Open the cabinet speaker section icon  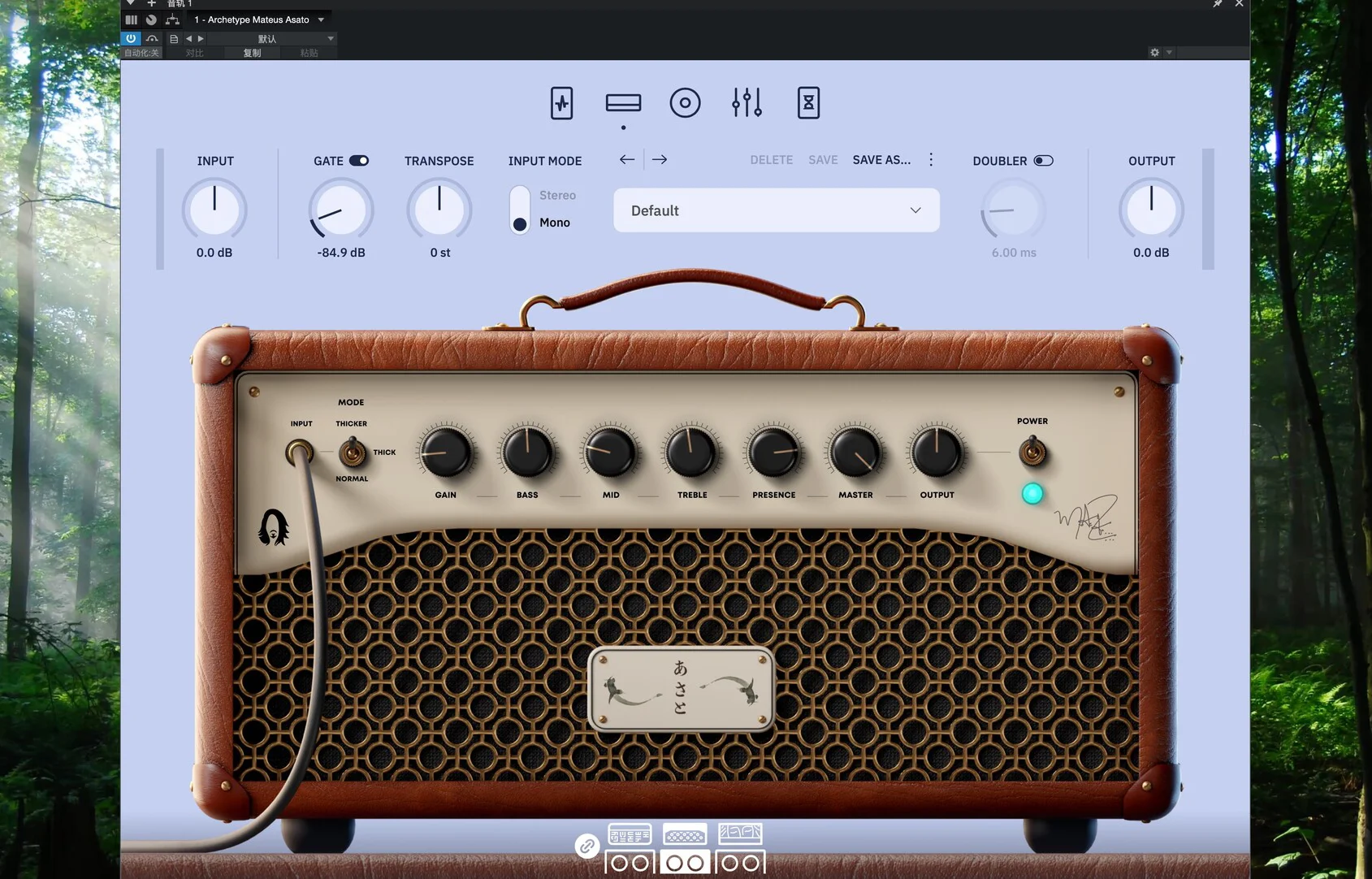click(x=685, y=103)
